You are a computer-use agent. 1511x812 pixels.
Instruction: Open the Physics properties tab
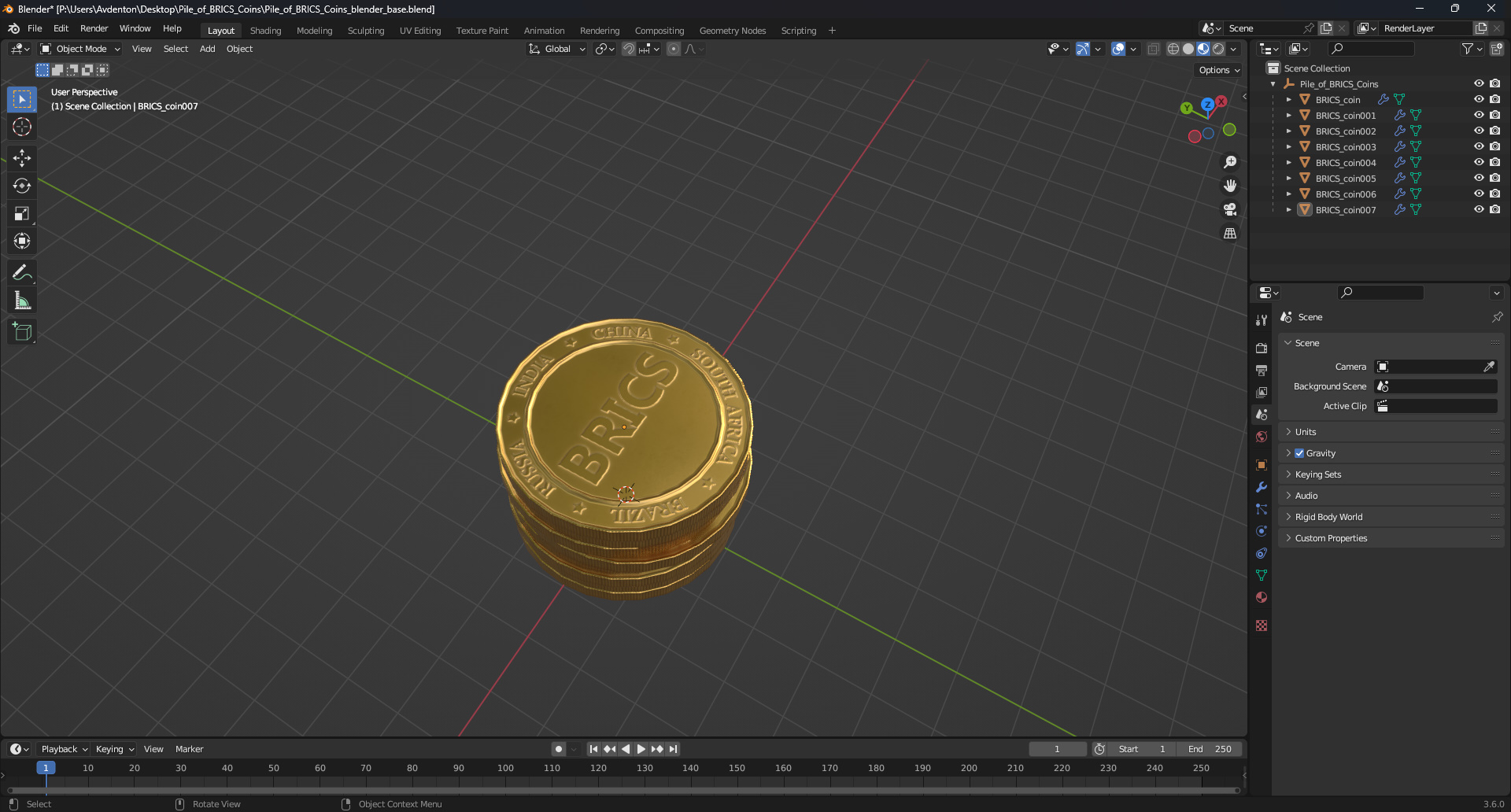coord(1262,531)
